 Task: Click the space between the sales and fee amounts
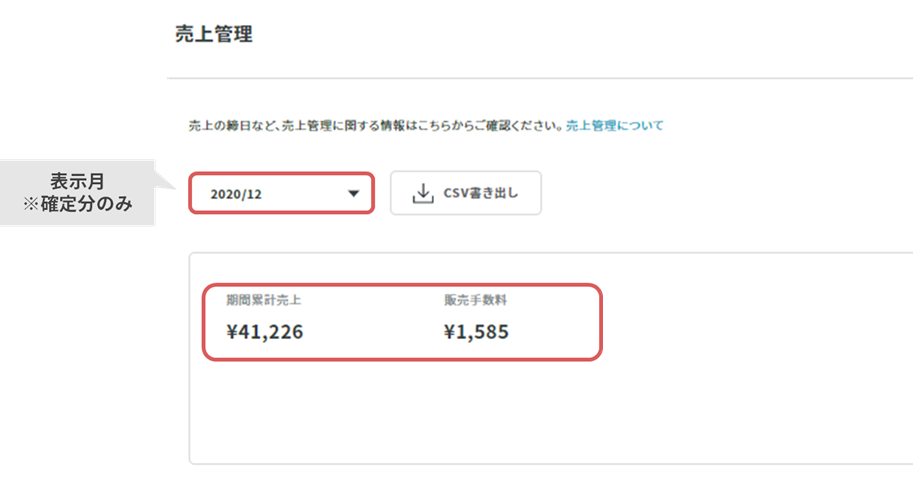click(373, 331)
